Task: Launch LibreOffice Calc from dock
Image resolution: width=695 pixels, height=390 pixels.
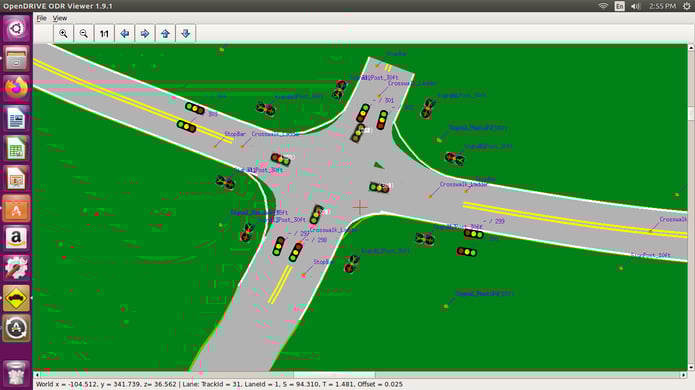Action: pyautogui.click(x=16, y=148)
